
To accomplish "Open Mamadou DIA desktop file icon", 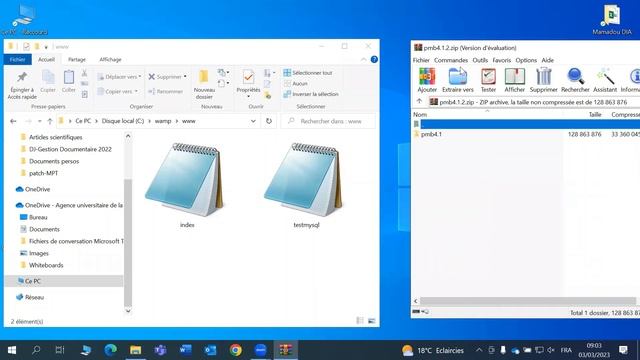I will click(x=612, y=20).
